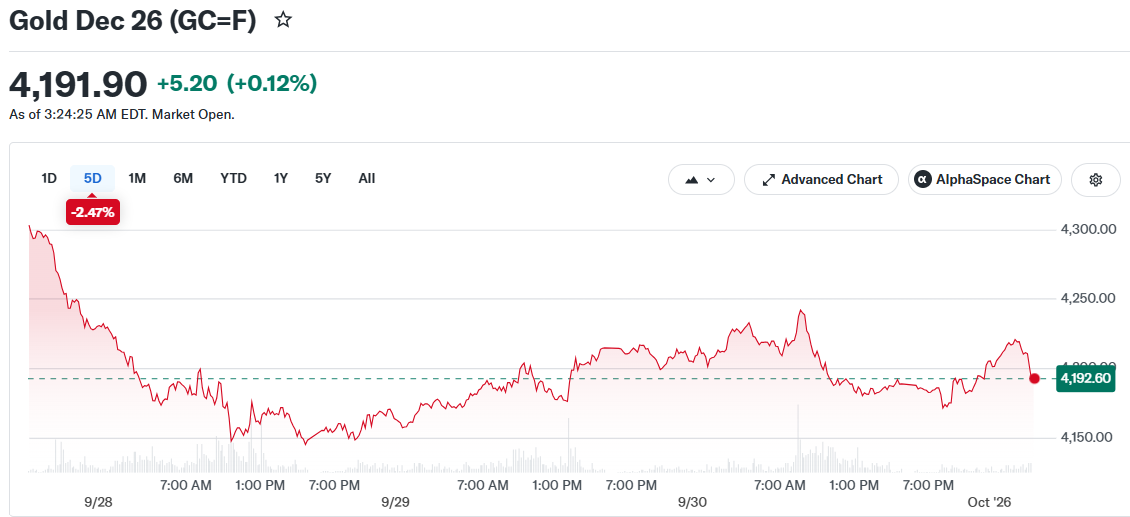This screenshot has width=1130, height=517.
Task: Click the 4,250.00 axis label
Action: [1088, 299]
